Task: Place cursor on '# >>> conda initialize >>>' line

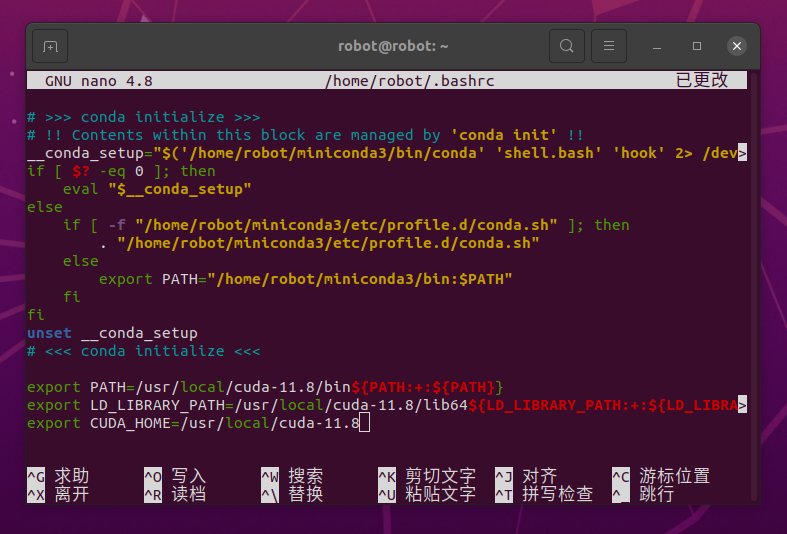Action: click(144, 117)
